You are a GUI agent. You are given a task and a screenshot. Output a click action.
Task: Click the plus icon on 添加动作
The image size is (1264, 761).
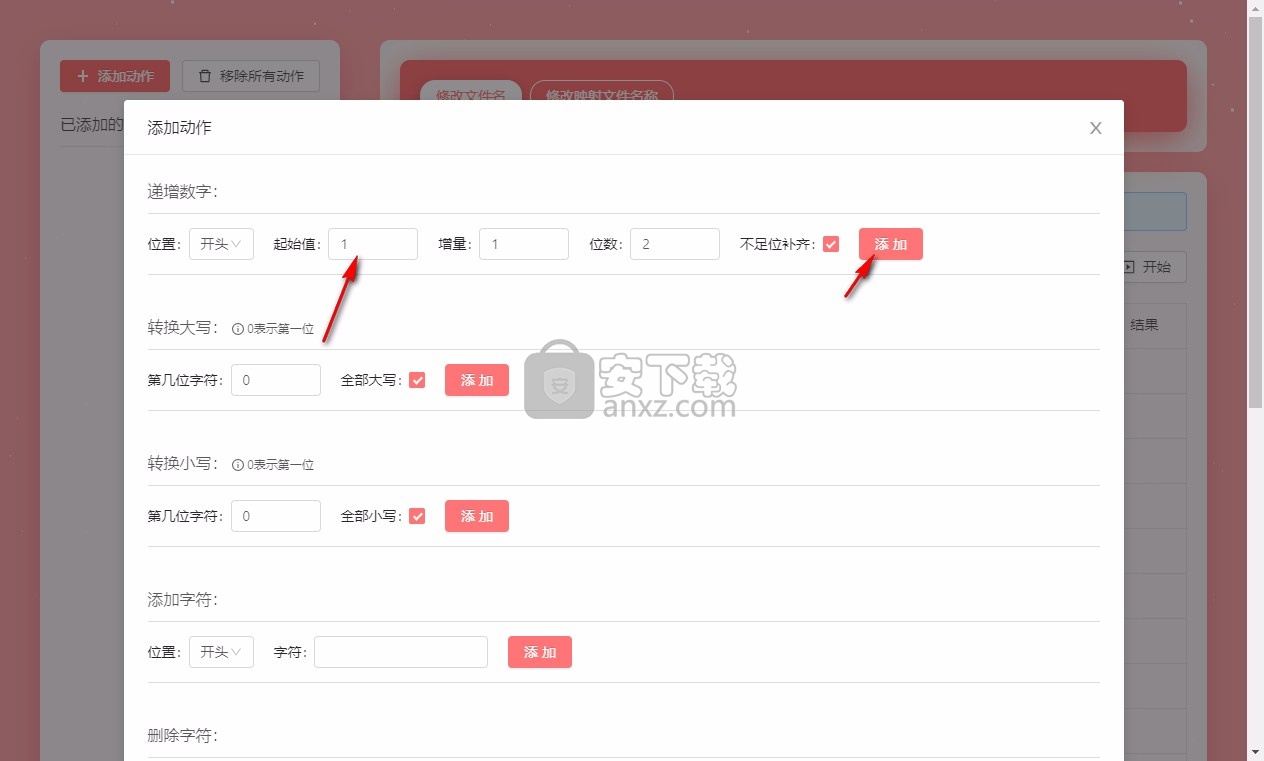(83, 76)
